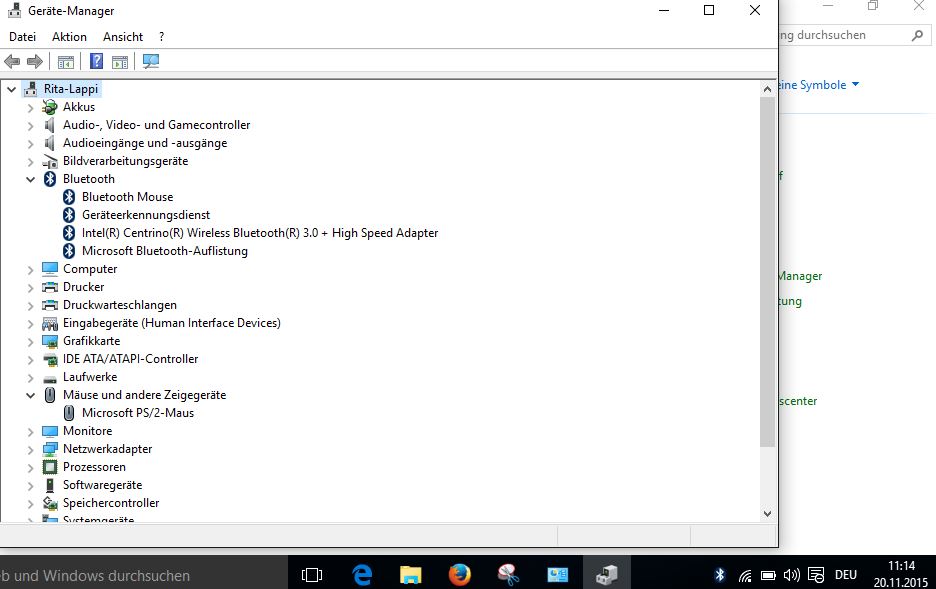Click the device tree vertical scrollbar thumb
The height and width of the screenshot is (589, 936).
pyautogui.click(x=767, y=272)
